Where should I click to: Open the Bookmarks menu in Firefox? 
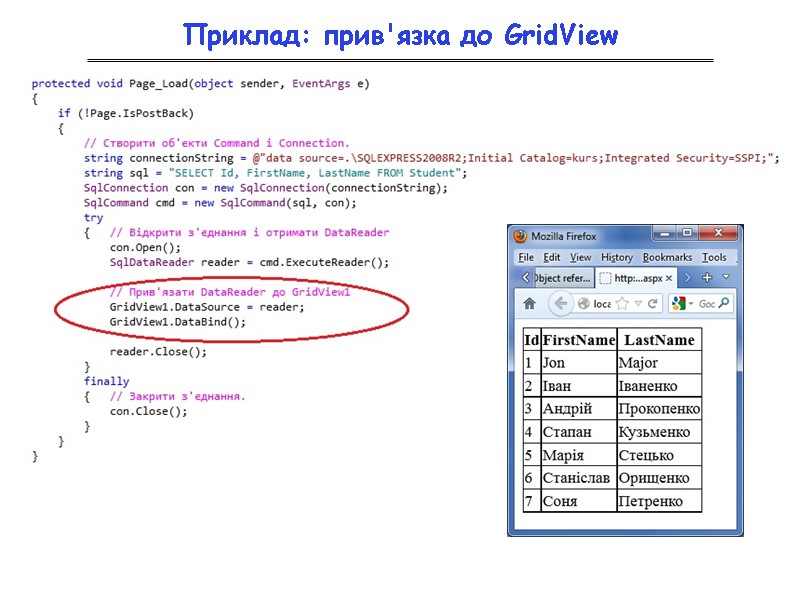(667, 258)
